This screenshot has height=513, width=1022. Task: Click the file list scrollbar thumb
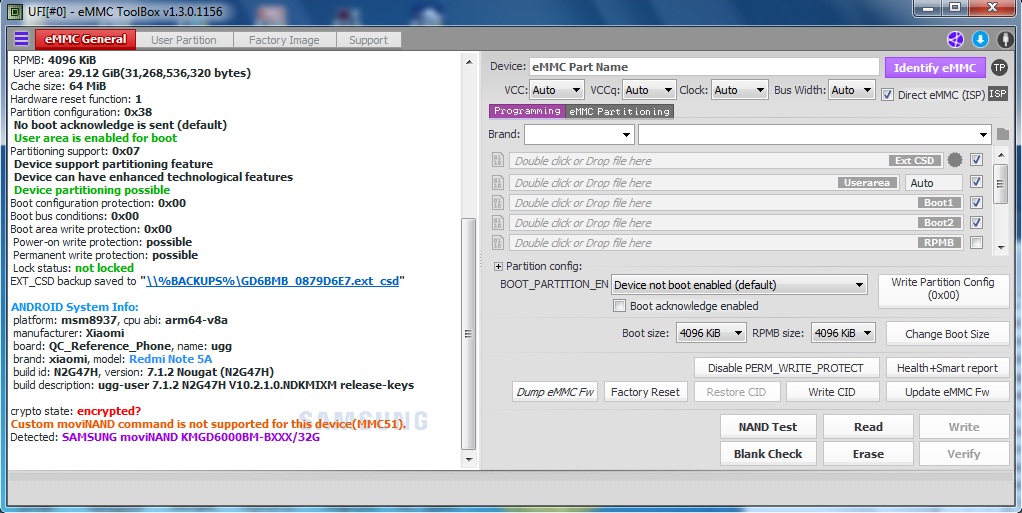tap(1000, 184)
